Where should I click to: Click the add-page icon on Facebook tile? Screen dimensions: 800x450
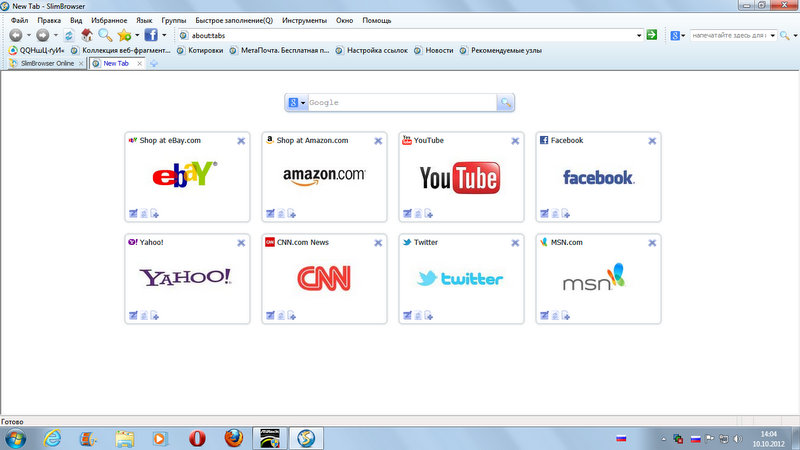pos(565,213)
